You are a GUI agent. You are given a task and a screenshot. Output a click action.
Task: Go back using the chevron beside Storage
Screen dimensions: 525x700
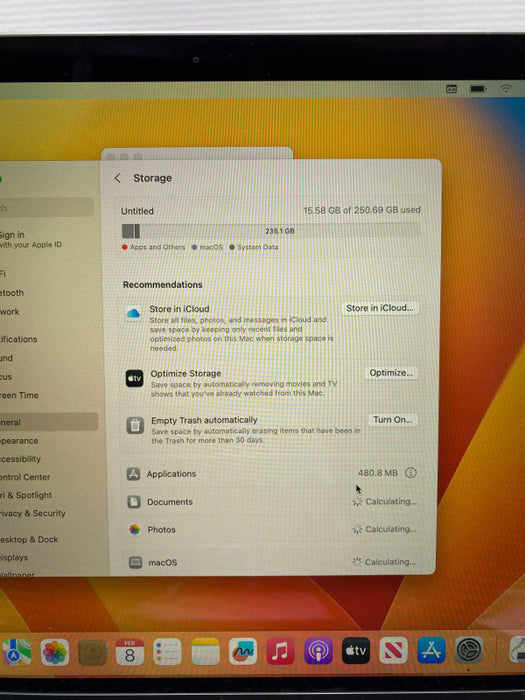pos(117,178)
